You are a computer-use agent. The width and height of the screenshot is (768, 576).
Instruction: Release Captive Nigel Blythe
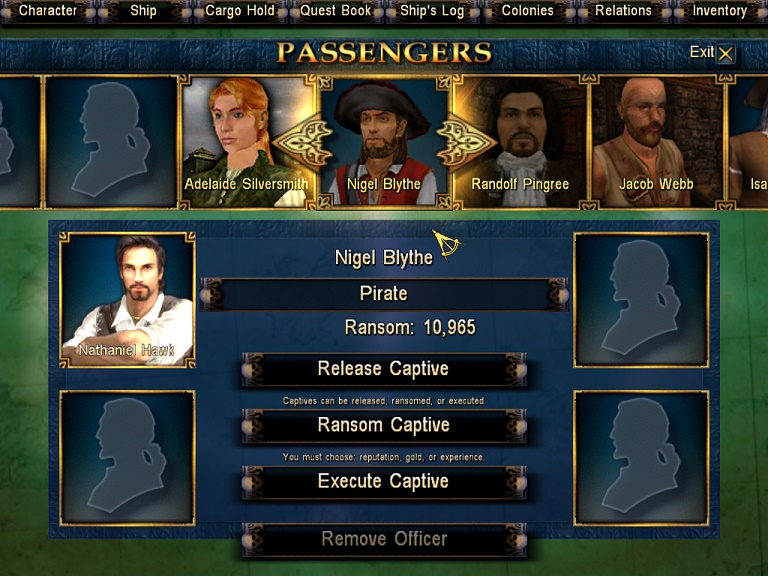click(x=384, y=369)
